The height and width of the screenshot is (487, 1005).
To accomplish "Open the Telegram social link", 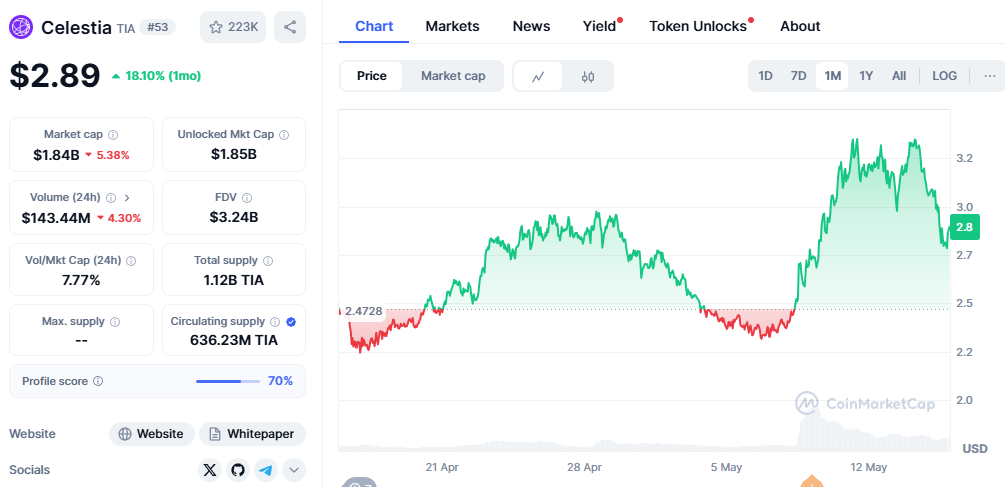I will 266,470.
